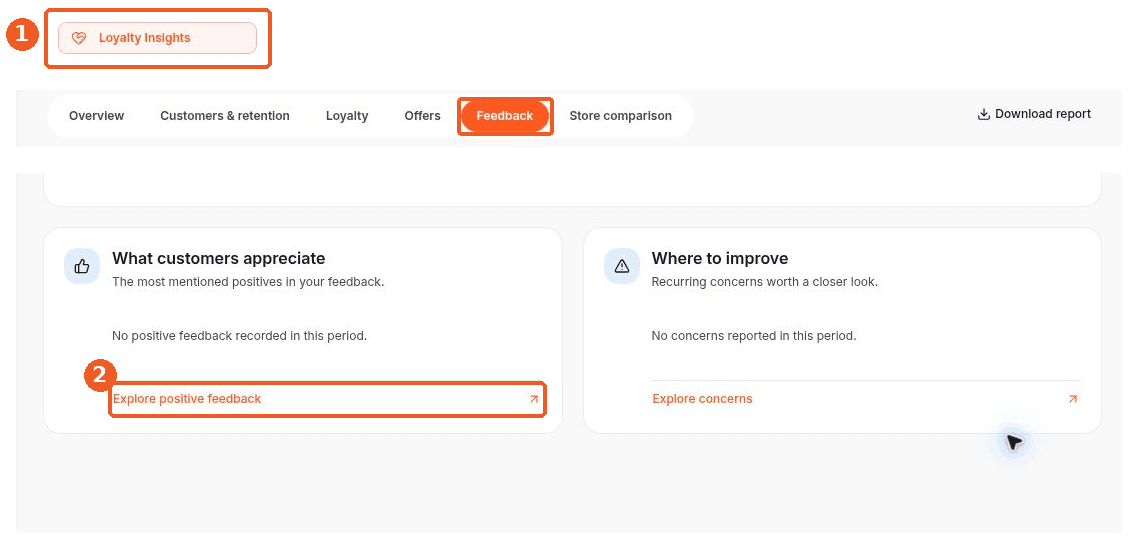Switch to the Overview tab
The height and width of the screenshot is (553, 1138).
[97, 116]
